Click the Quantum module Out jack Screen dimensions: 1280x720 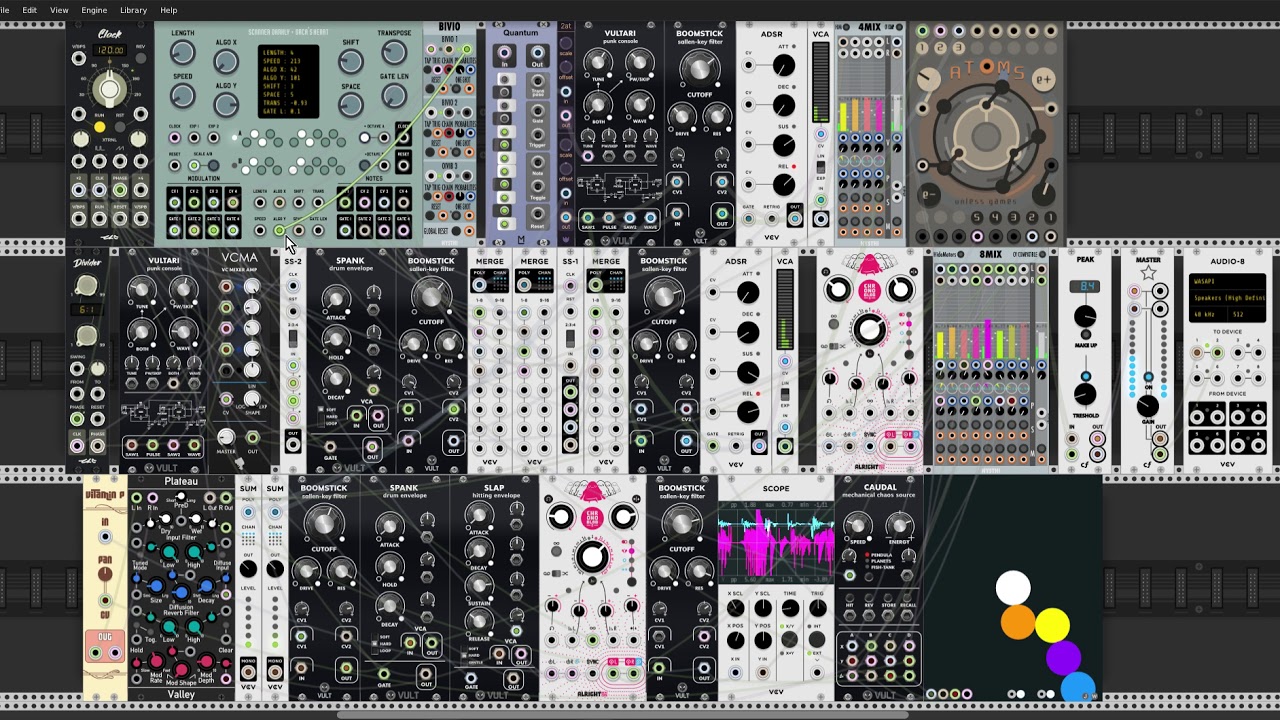click(537, 52)
